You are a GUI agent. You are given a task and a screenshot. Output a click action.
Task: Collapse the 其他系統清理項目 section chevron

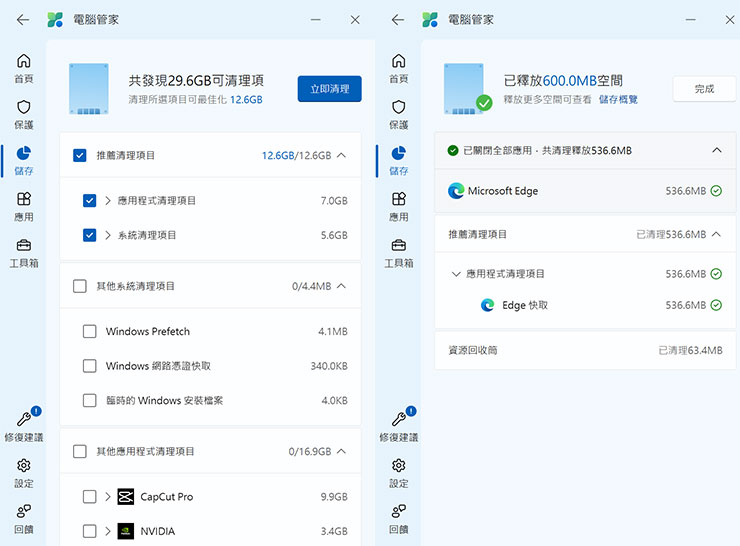point(341,286)
